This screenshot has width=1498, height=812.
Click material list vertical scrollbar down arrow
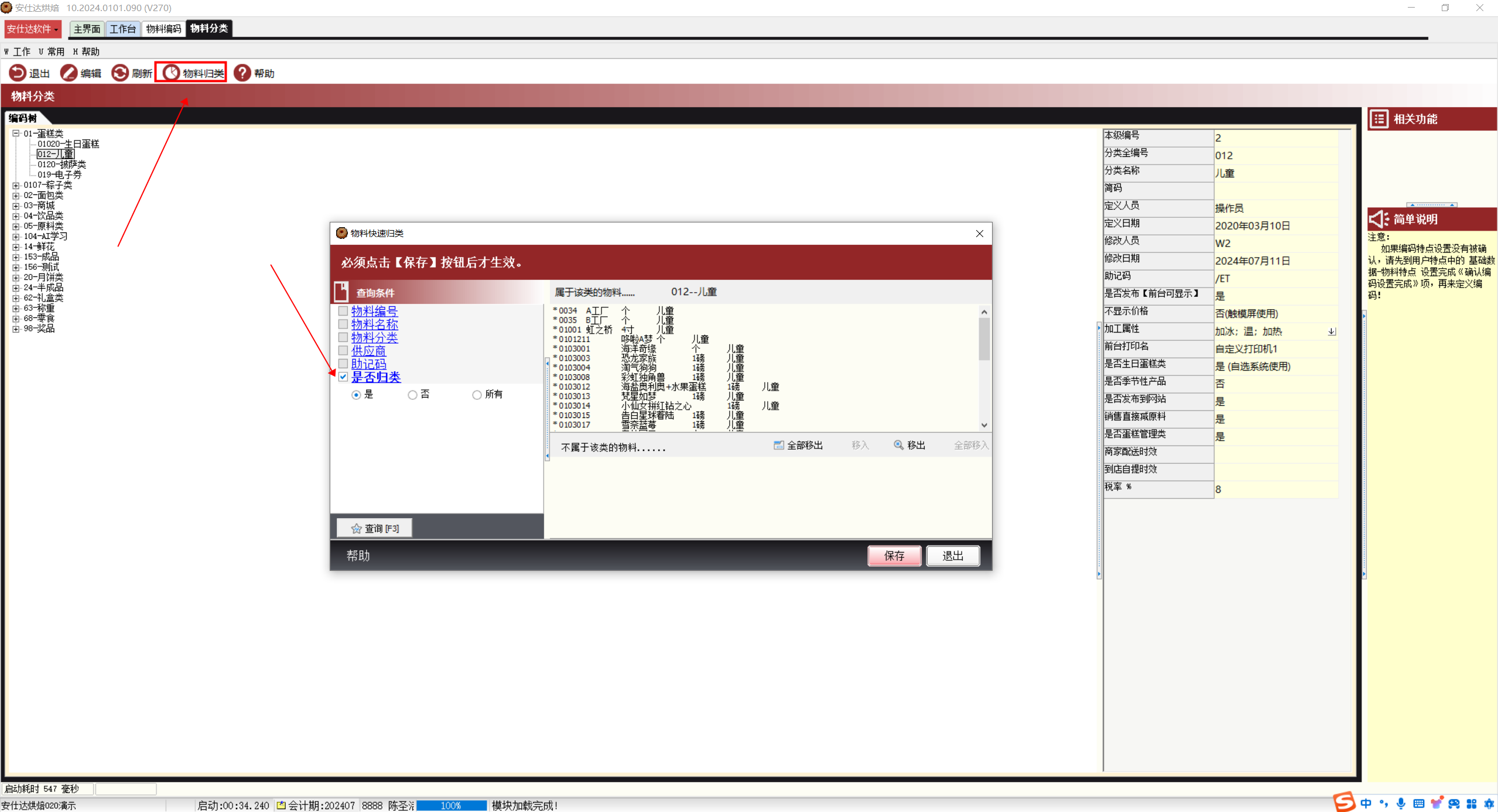pyautogui.click(x=984, y=425)
